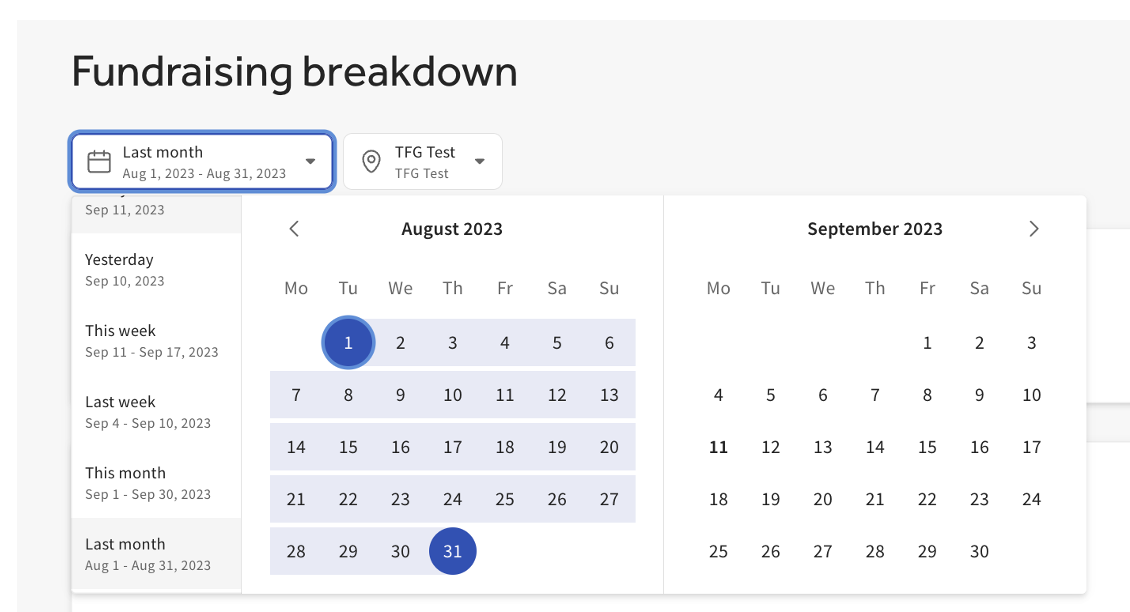Go to previous month using left arrow
Viewport: 1130px width, 612px height.
(x=294, y=229)
